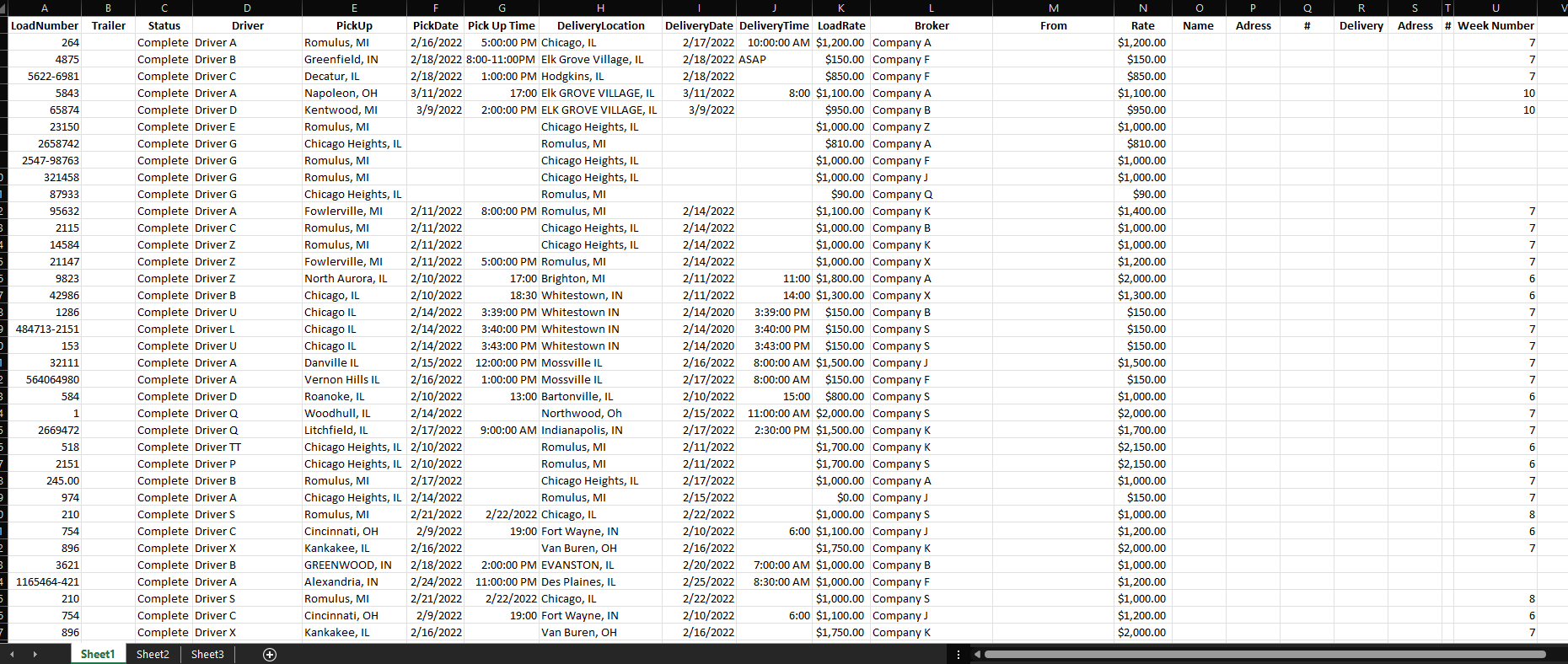
Task: Select column L header
Action: (x=932, y=8)
